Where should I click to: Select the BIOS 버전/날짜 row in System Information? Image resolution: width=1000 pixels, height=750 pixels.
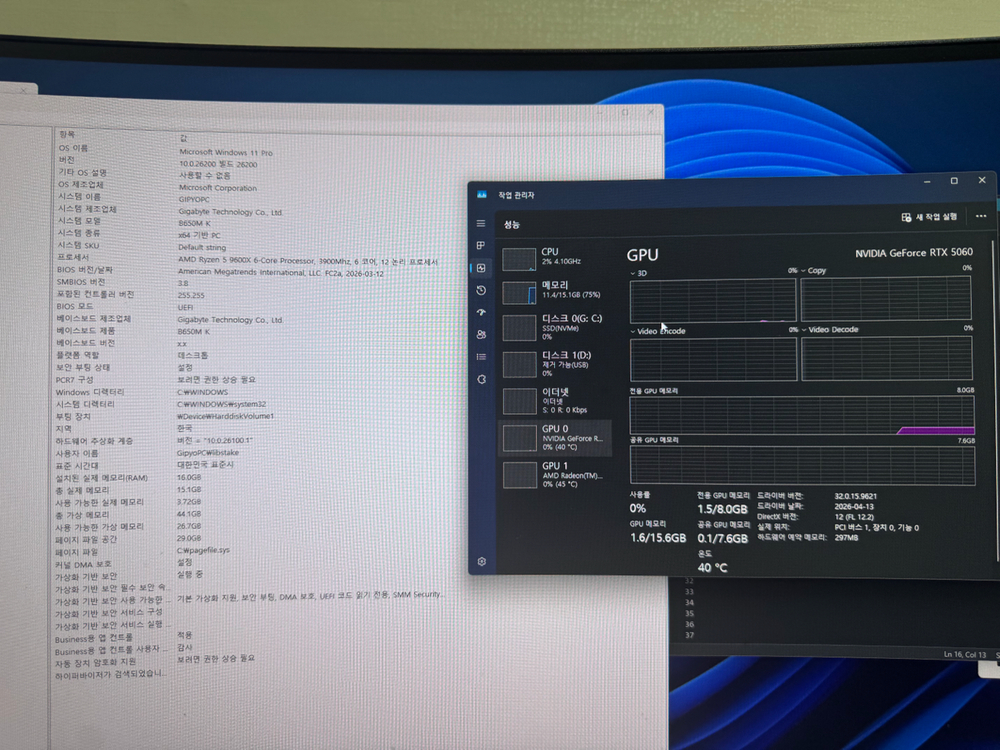pyautogui.click(x=357, y=271)
